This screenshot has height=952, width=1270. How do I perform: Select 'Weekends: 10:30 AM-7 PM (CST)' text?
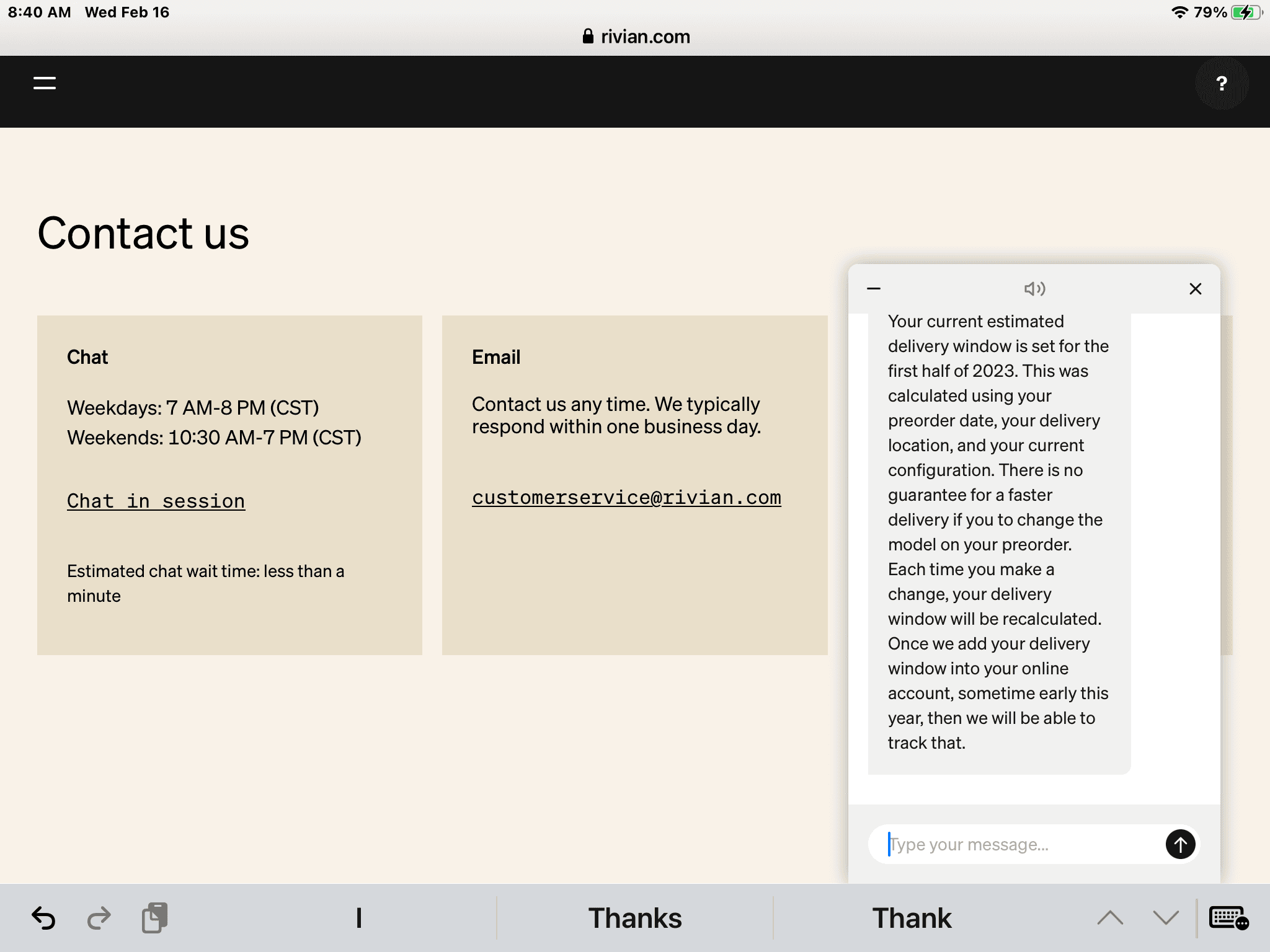(214, 438)
